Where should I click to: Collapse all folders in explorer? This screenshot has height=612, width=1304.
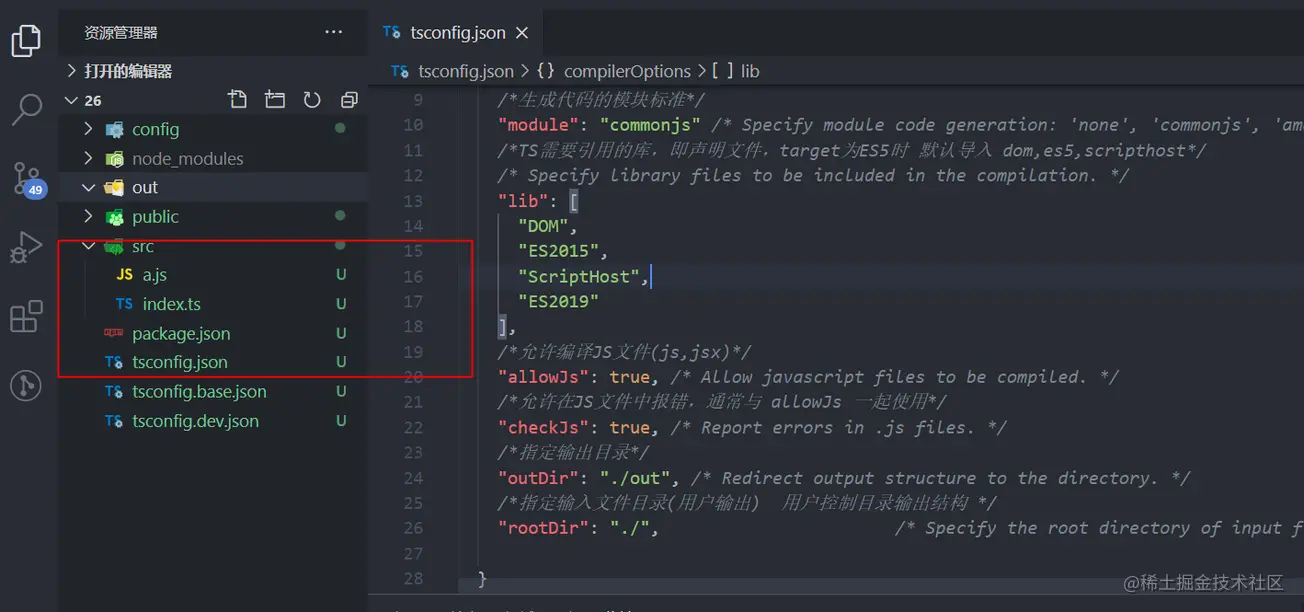pyautogui.click(x=349, y=100)
